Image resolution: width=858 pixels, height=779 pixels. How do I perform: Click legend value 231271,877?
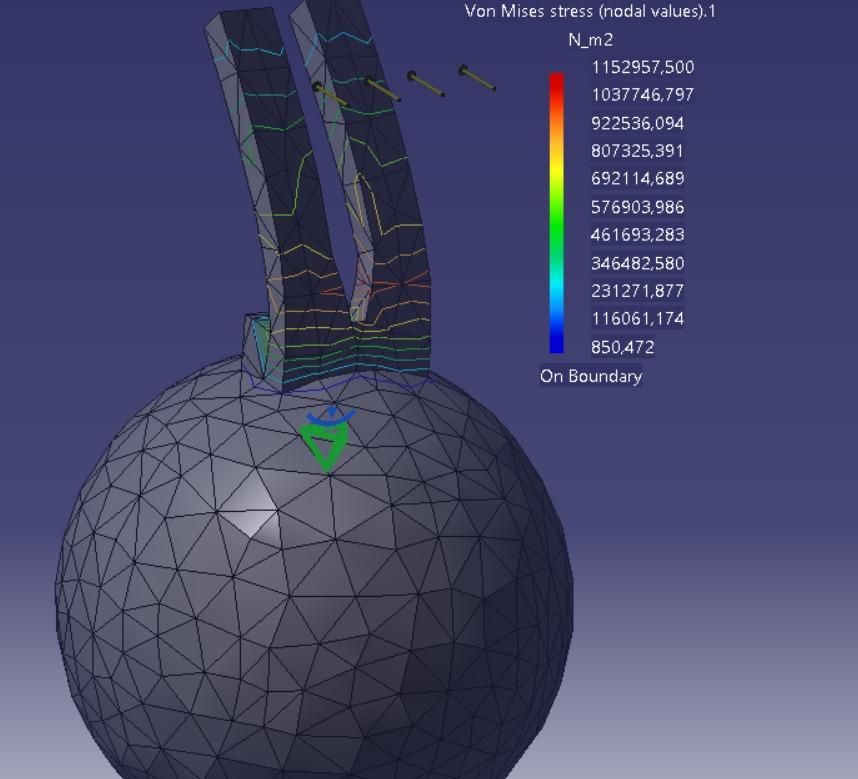[637, 290]
